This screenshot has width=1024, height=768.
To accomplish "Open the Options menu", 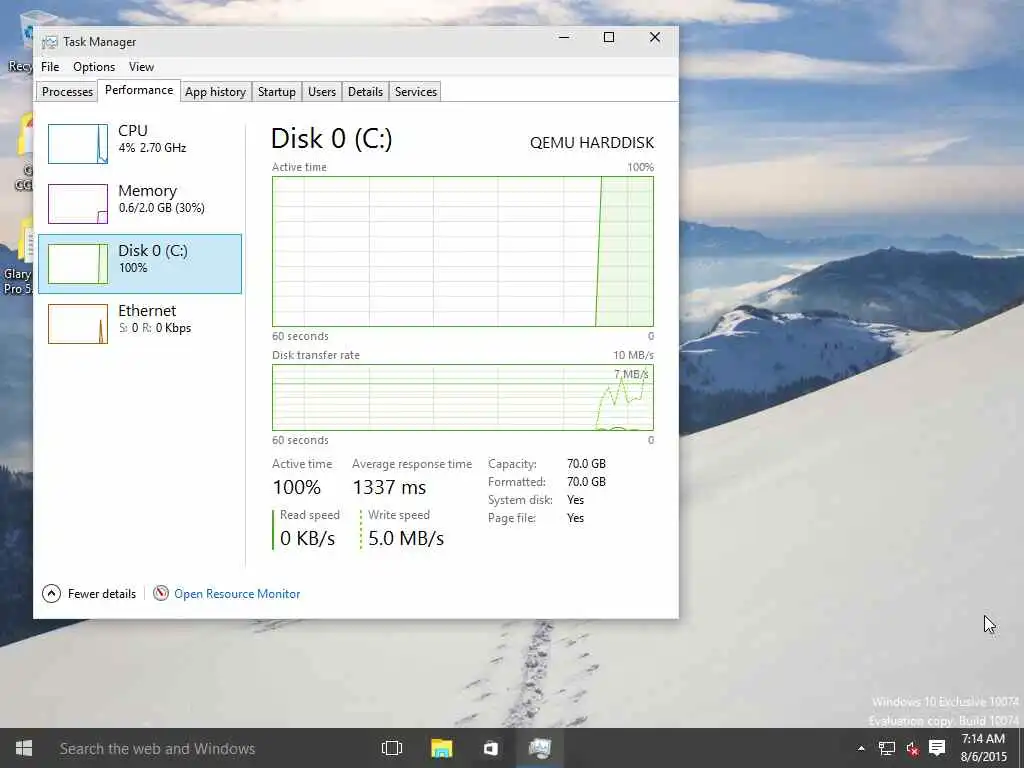I will [94, 67].
